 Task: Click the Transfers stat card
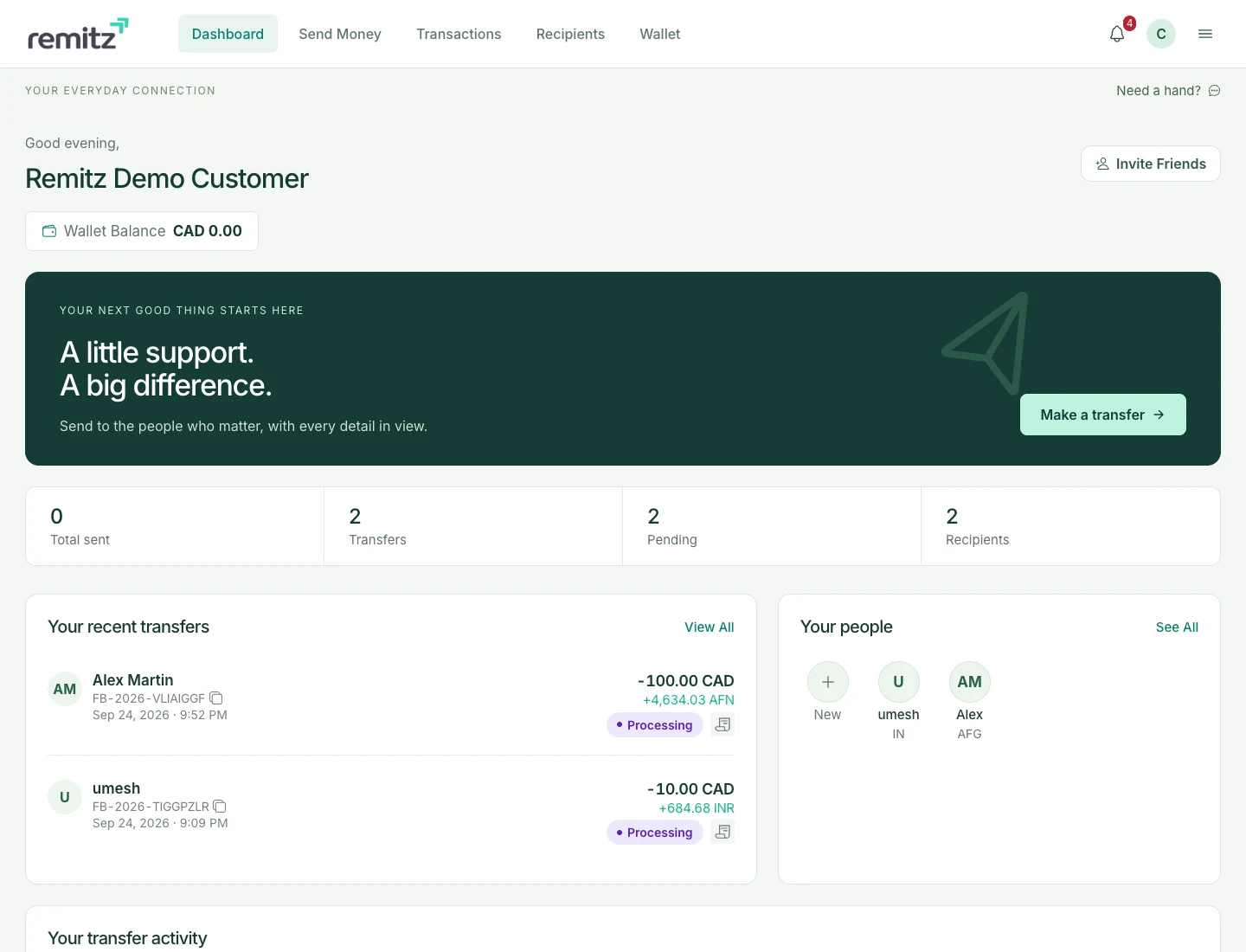point(473,526)
